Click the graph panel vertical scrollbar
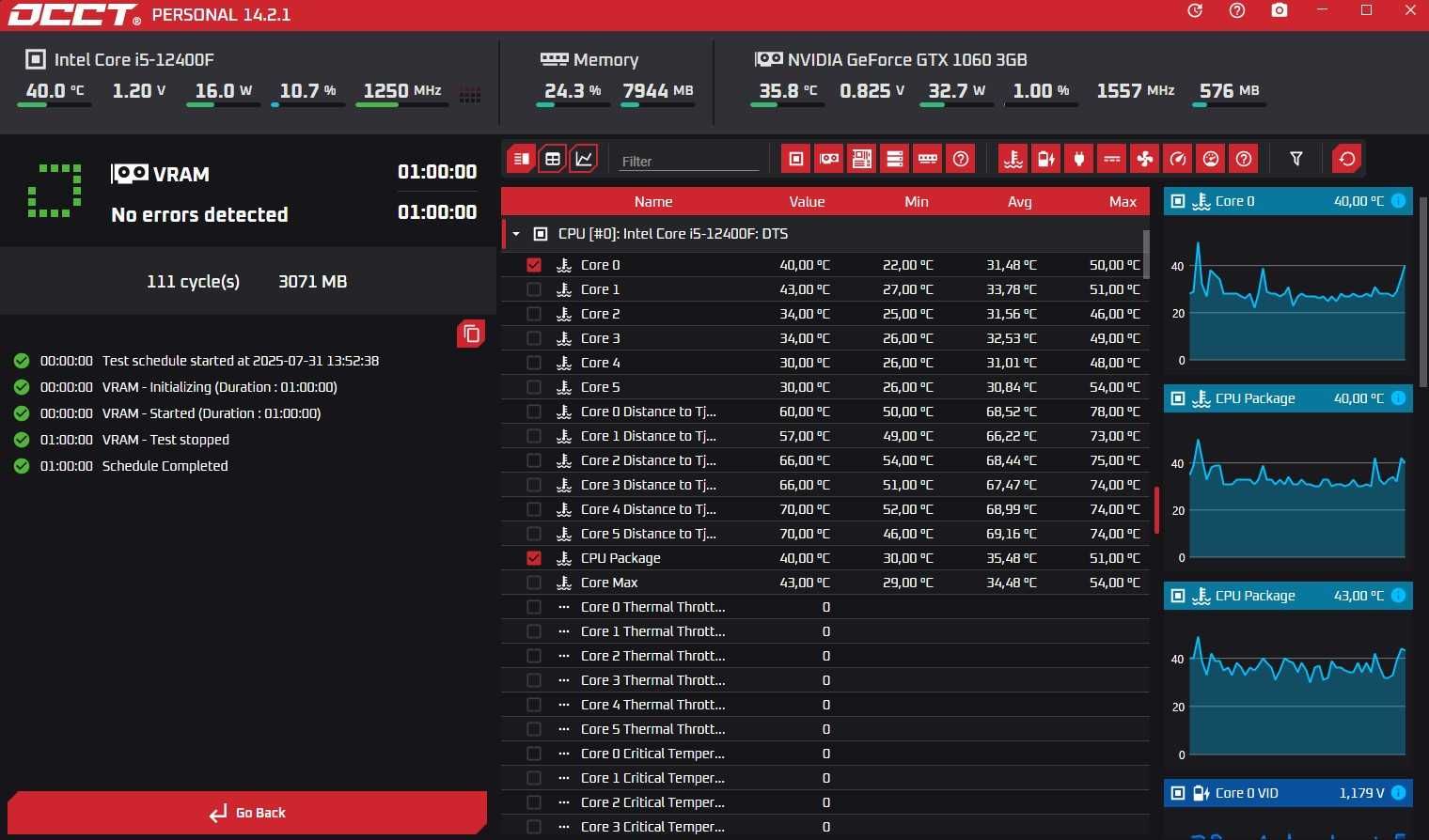Viewport: 1429px width, 840px height. coord(1423,291)
